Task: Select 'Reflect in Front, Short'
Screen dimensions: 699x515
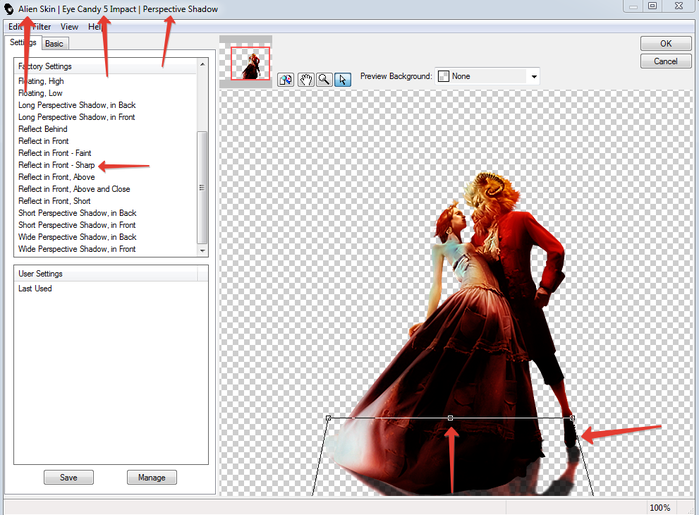Action: click(54, 201)
